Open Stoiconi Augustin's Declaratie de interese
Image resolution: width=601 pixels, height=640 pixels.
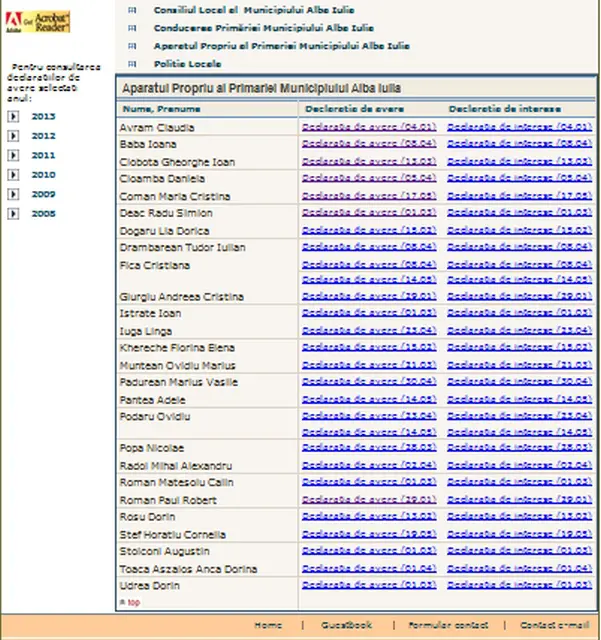[519, 551]
